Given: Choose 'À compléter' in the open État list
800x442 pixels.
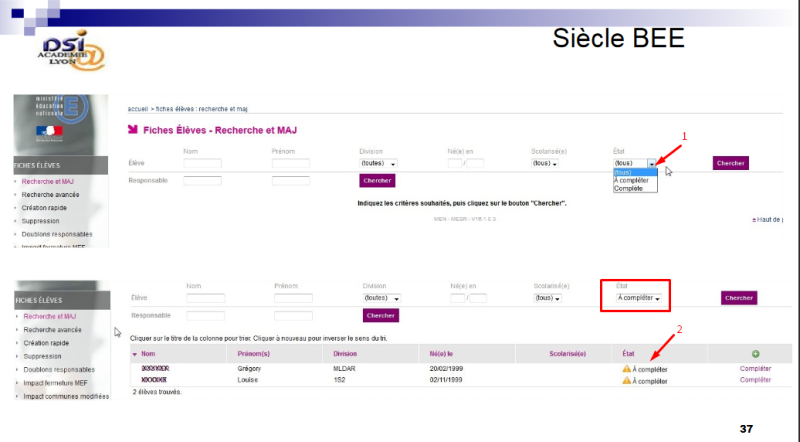Looking at the screenshot, I should click(631, 180).
